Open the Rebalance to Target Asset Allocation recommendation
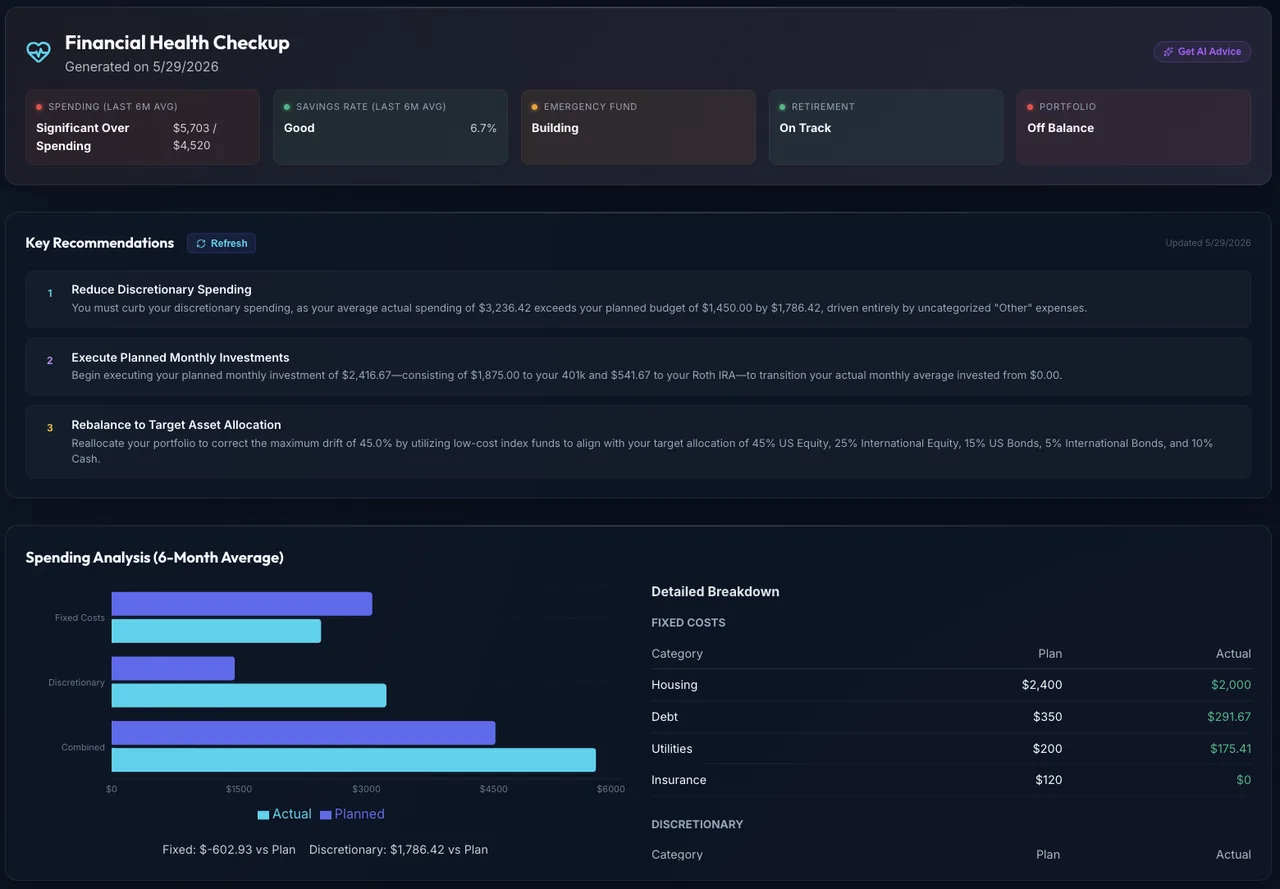This screenshot has width=1280, height=889. click(x=638, y=442)
